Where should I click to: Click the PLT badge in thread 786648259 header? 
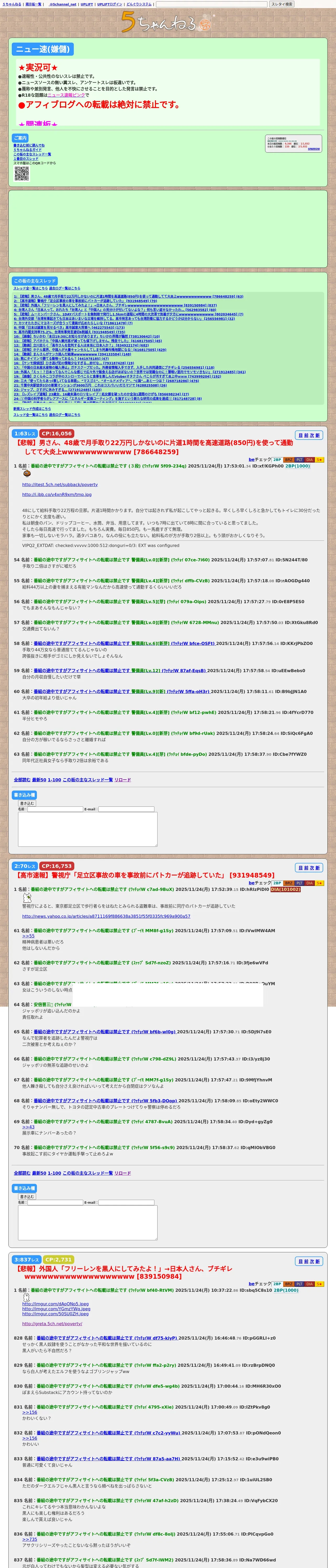pos(299,460)
